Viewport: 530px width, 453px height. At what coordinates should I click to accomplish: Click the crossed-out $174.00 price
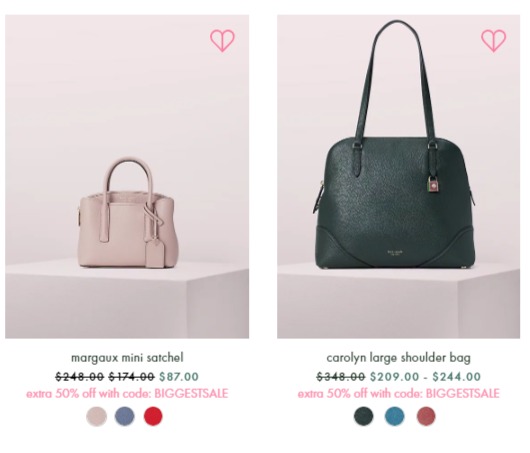[131, 376]
